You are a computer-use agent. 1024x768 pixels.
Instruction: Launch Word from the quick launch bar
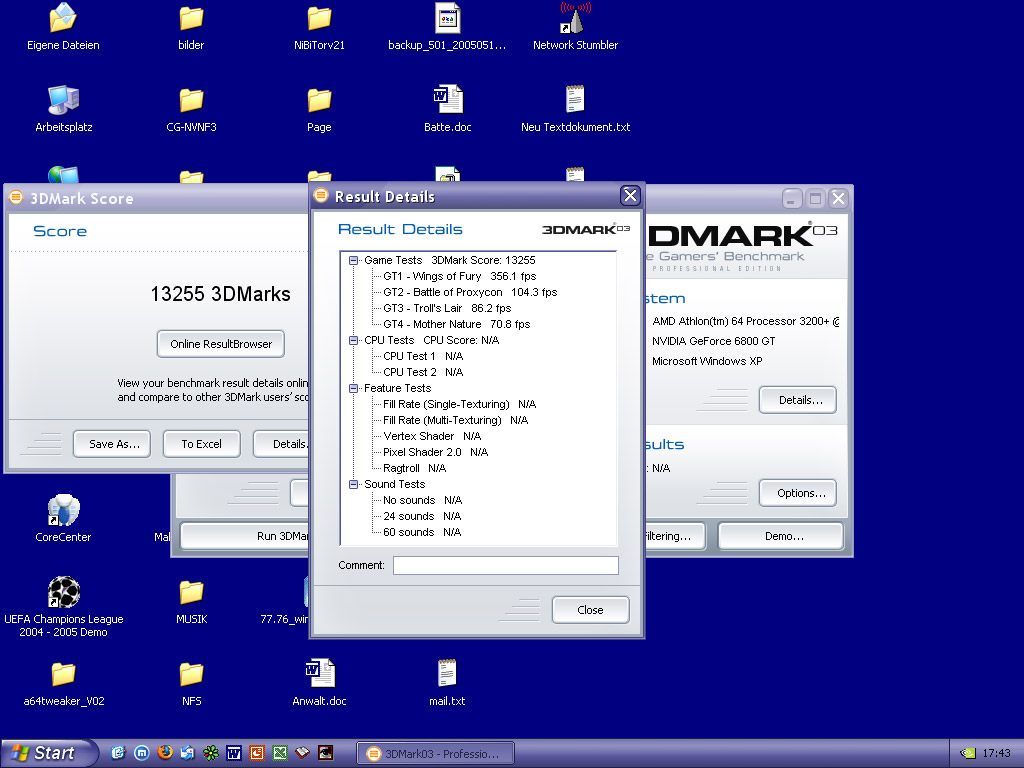234,753
